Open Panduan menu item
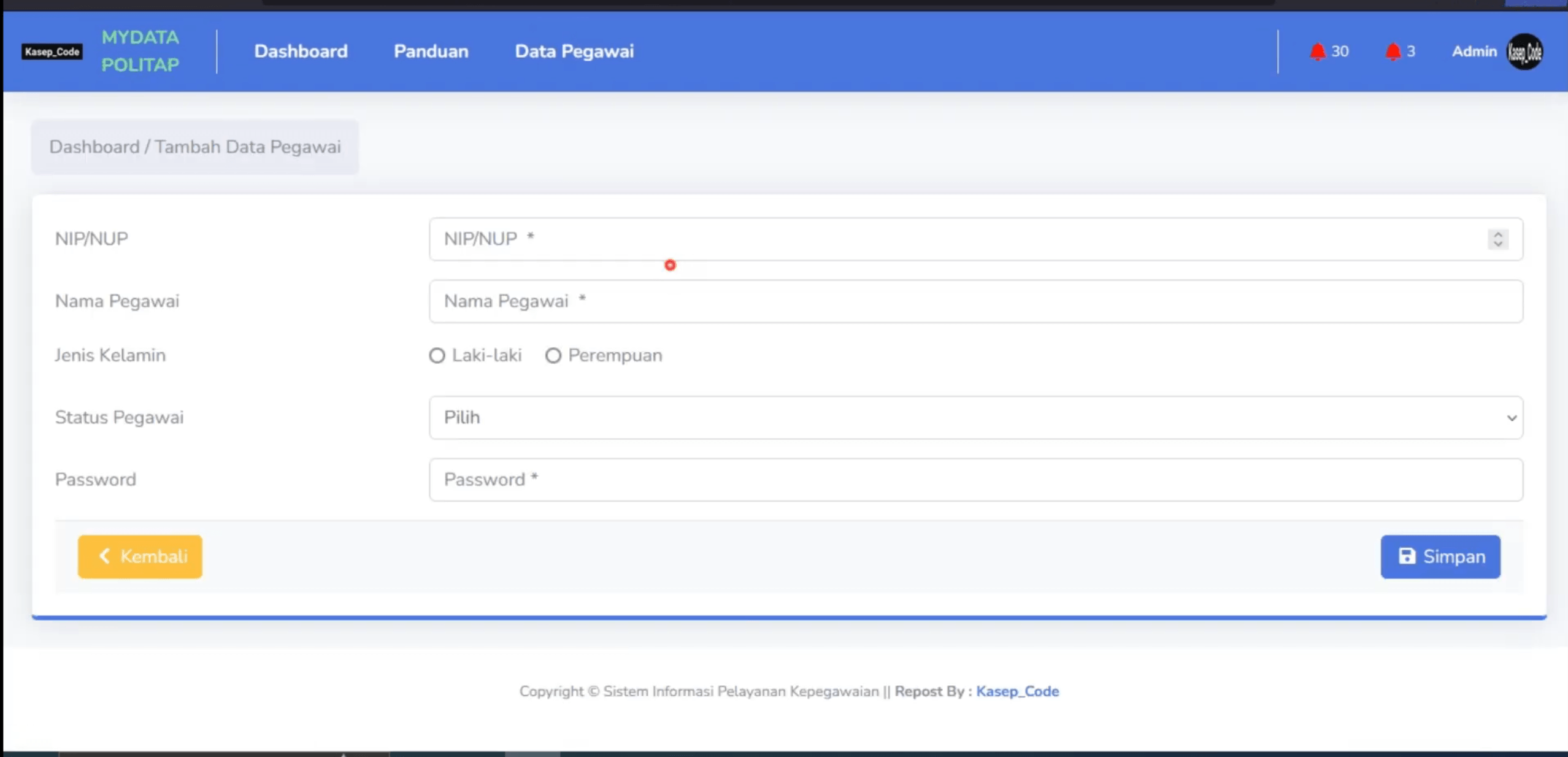The width and height of the screenshot is (1568, 757). 431,52
